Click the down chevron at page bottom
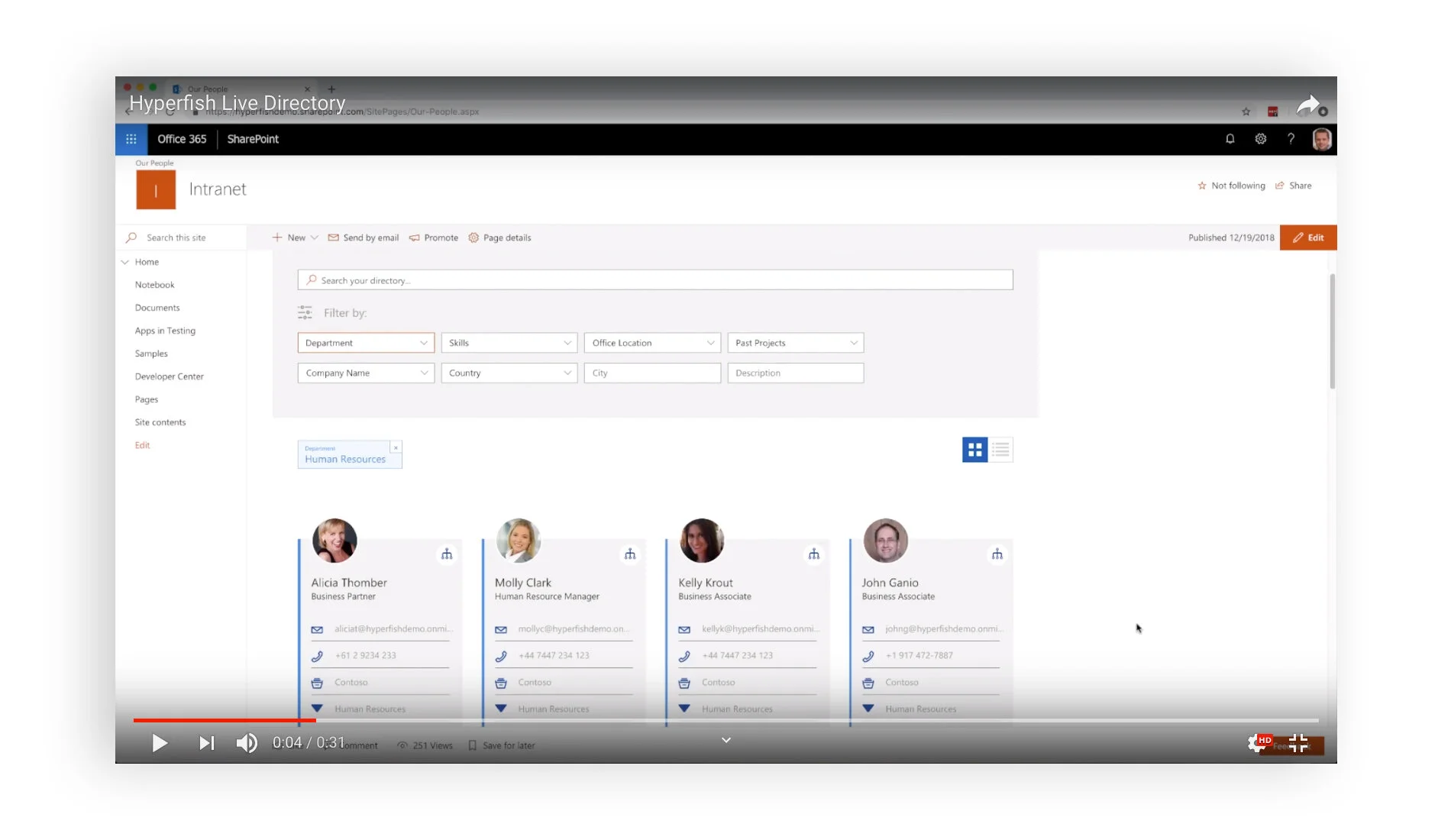The width and height of the screenshot is (1451, 840). click(726, 740)
